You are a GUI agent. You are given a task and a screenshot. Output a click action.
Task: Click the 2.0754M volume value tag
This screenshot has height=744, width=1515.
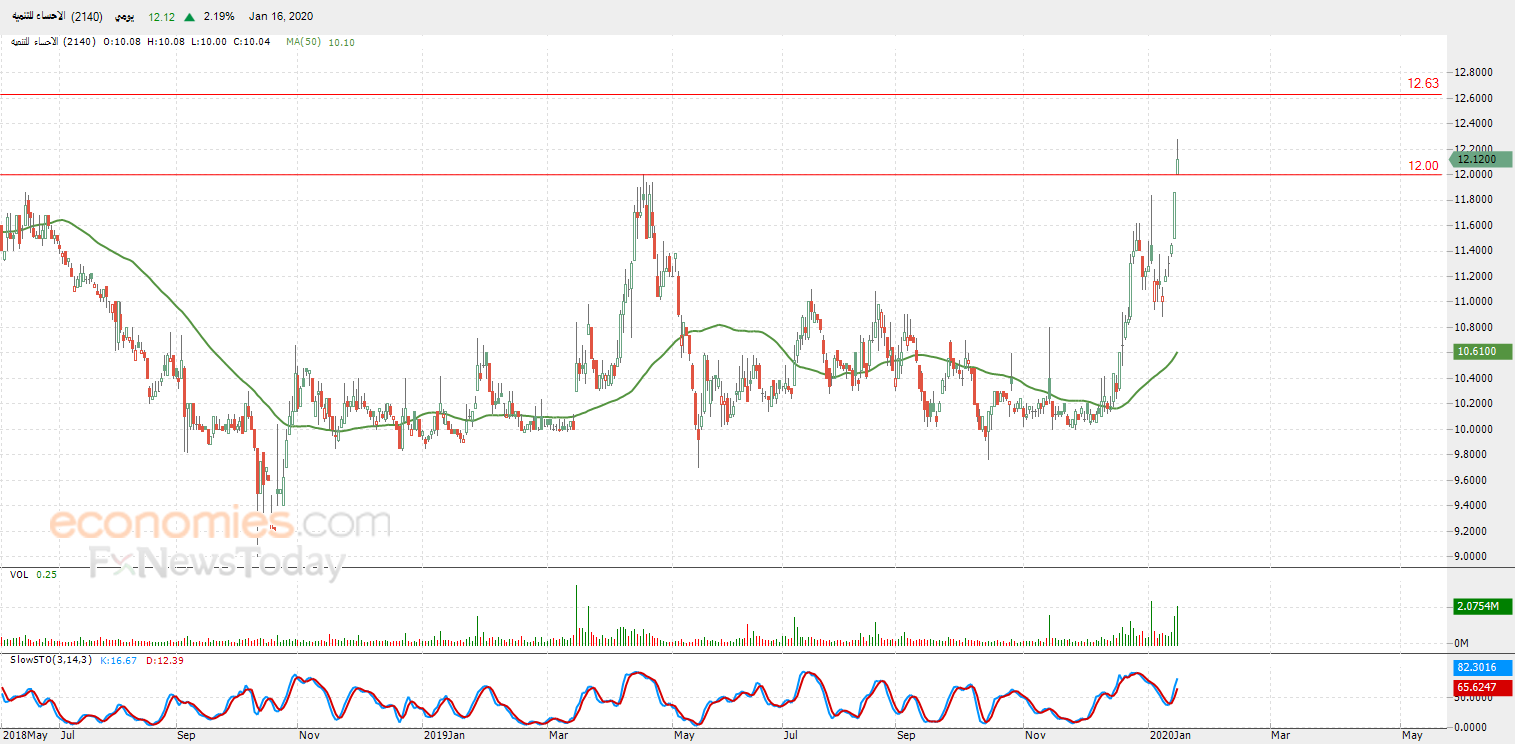[x=1482, y=606]
